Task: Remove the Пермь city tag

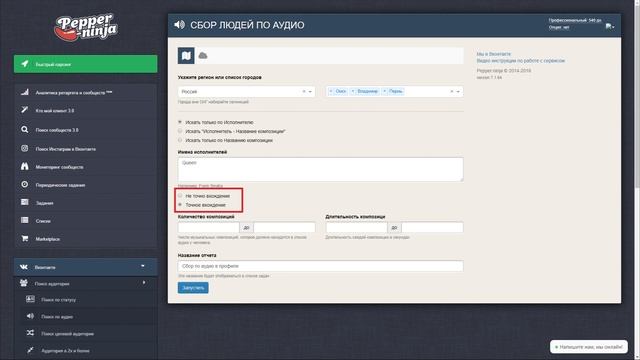Action: click(384, 91)
